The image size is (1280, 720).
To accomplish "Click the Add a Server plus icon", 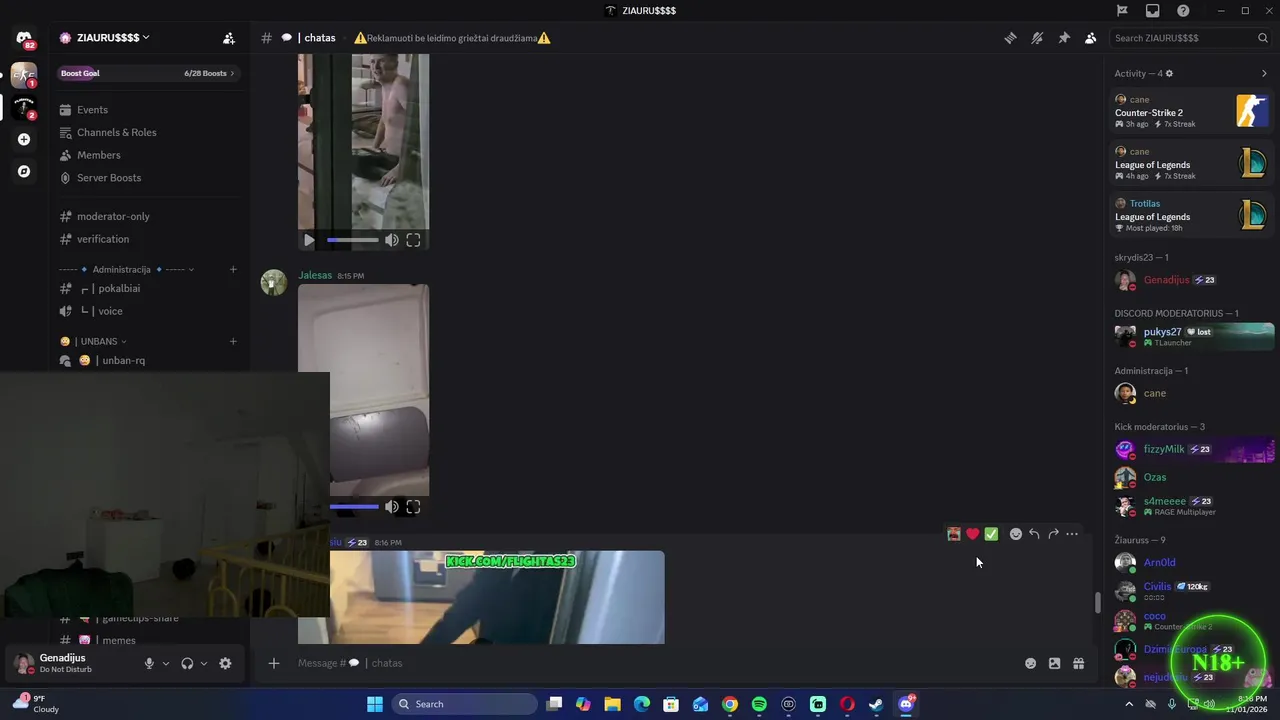I will click(24, 139).
